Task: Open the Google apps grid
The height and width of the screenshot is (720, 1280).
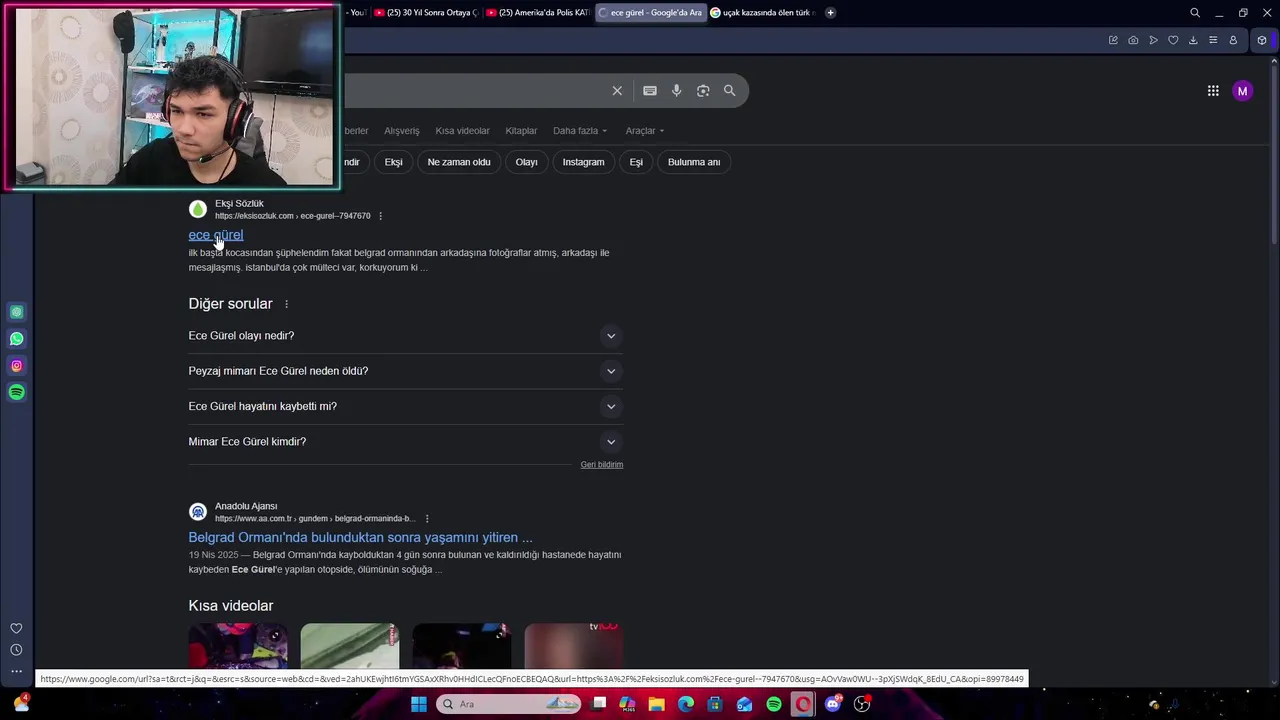Action: pyautogui.click(x=1213, y=91)
